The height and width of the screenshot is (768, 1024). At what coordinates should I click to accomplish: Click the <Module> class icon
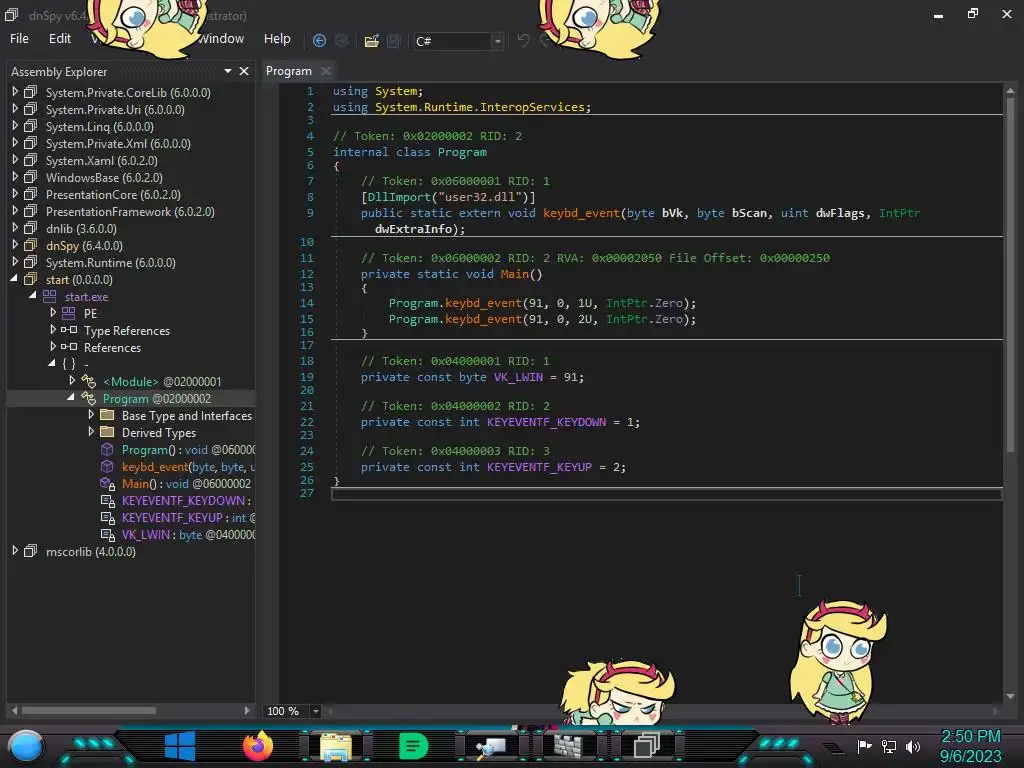tap(88, 381)
